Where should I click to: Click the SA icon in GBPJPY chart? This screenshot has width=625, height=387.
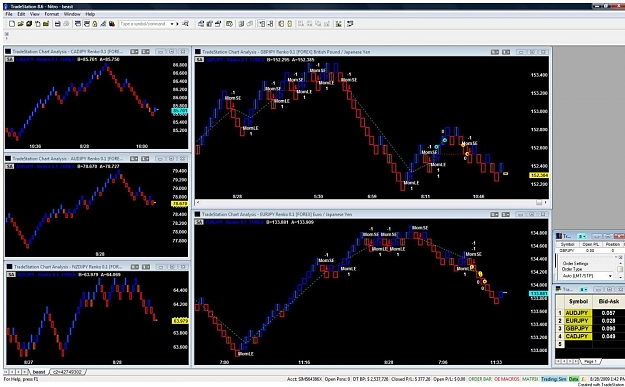click(199, 60)
